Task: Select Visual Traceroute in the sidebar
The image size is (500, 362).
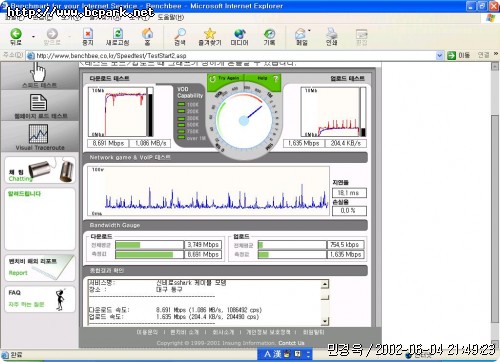Action: point(40,137)
